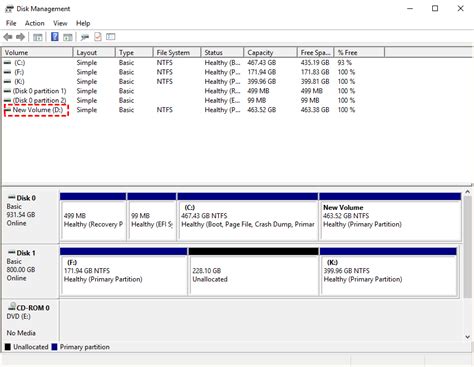Click the Disk 0 label panel
Screen dimensions: 474x367
[x=31, y=217]
